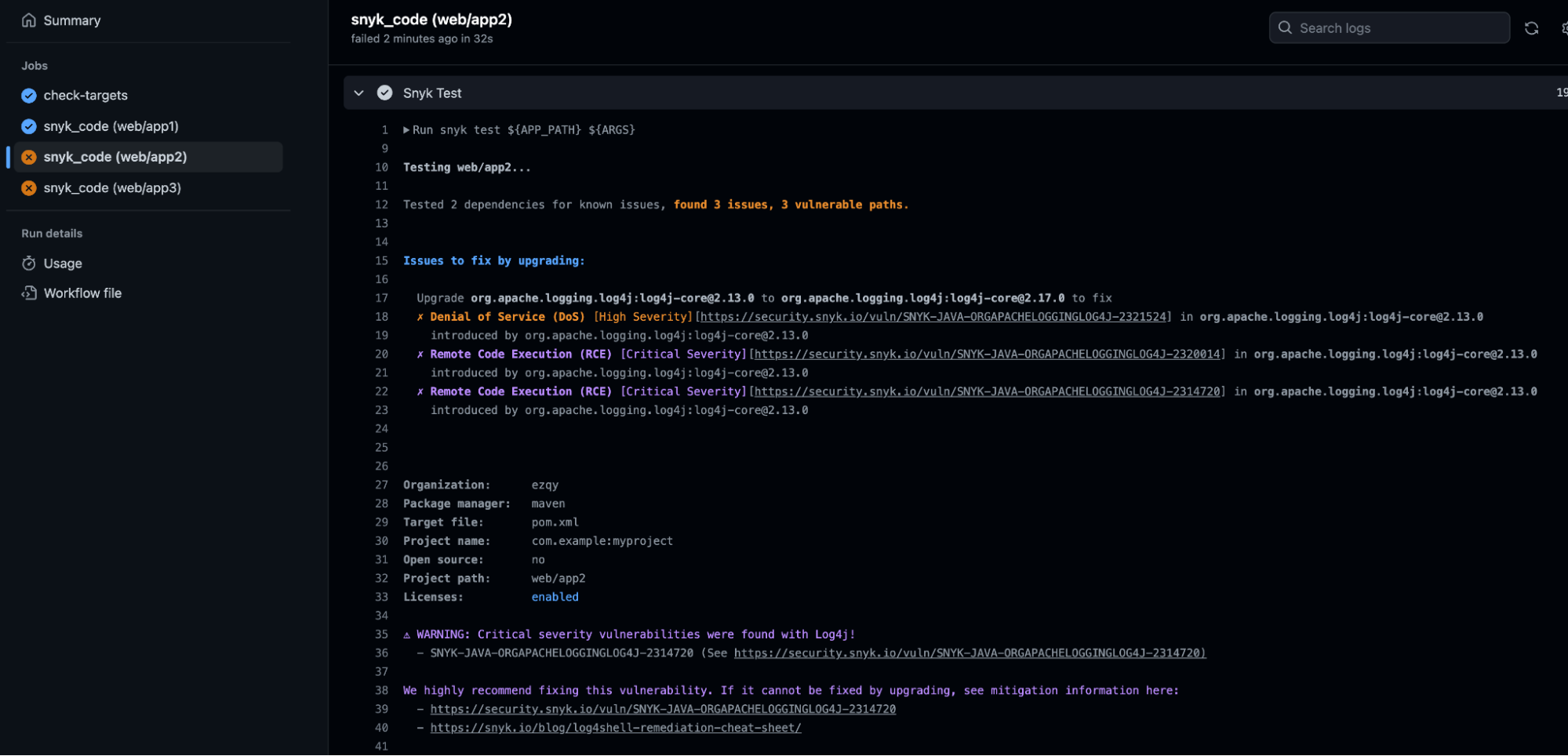
Task: Click the Workflow file icon
Action: click(29, 293)
